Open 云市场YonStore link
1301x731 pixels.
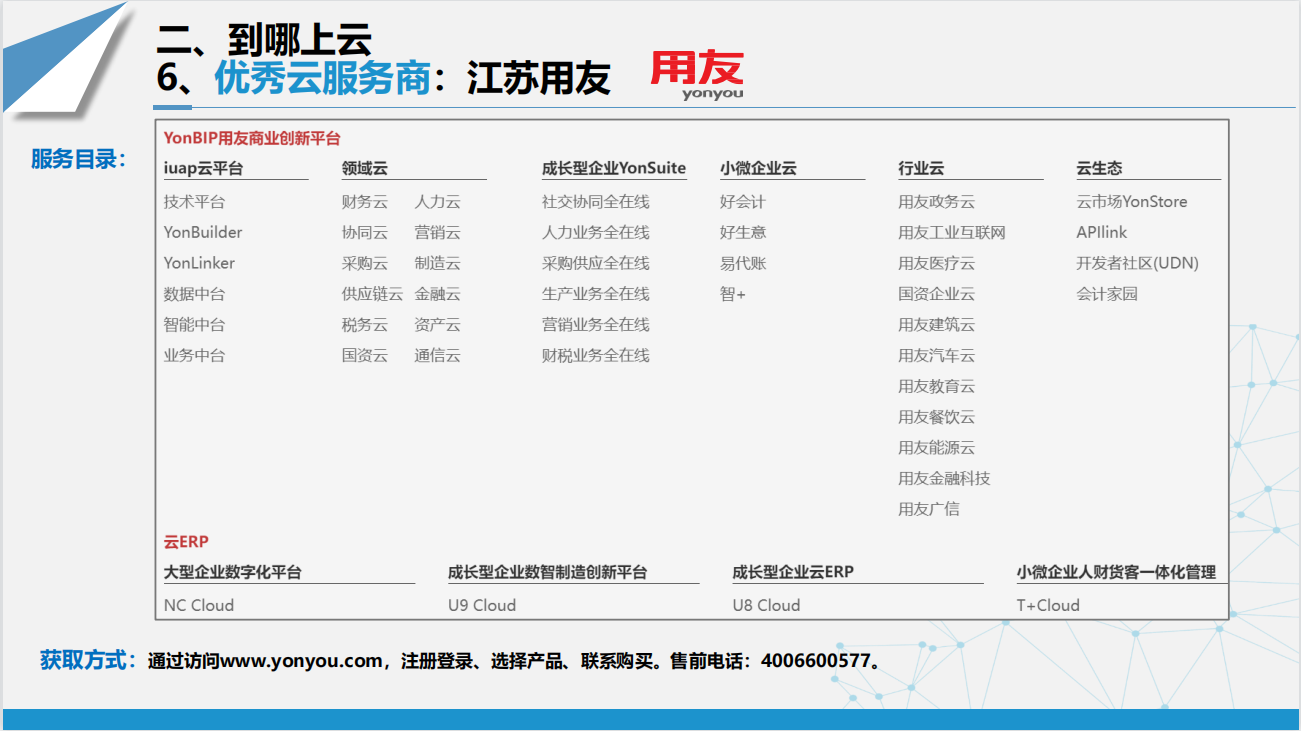1131,202
